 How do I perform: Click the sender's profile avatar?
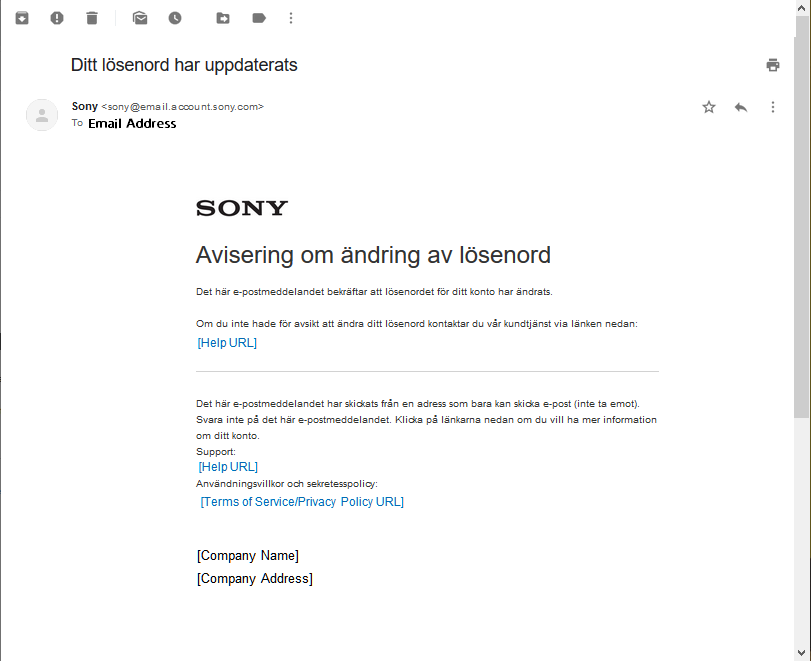click(x=42, y=115)
